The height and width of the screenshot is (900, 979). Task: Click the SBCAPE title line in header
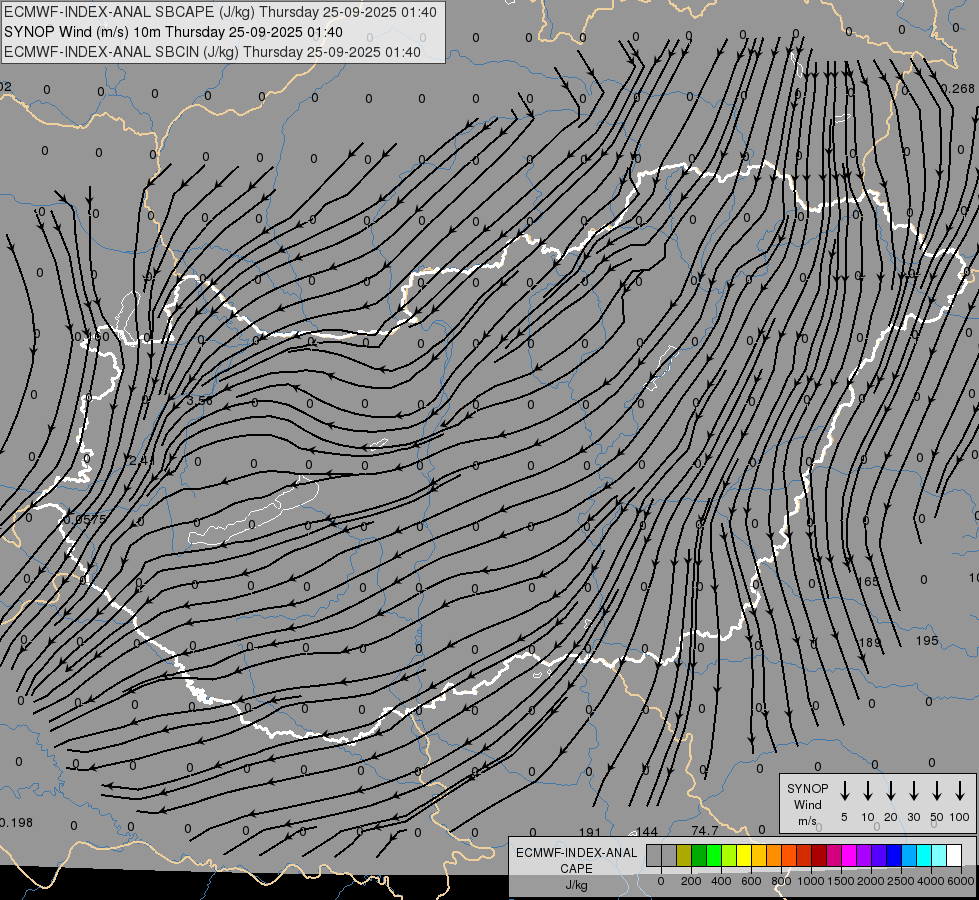tap(220, 12)
